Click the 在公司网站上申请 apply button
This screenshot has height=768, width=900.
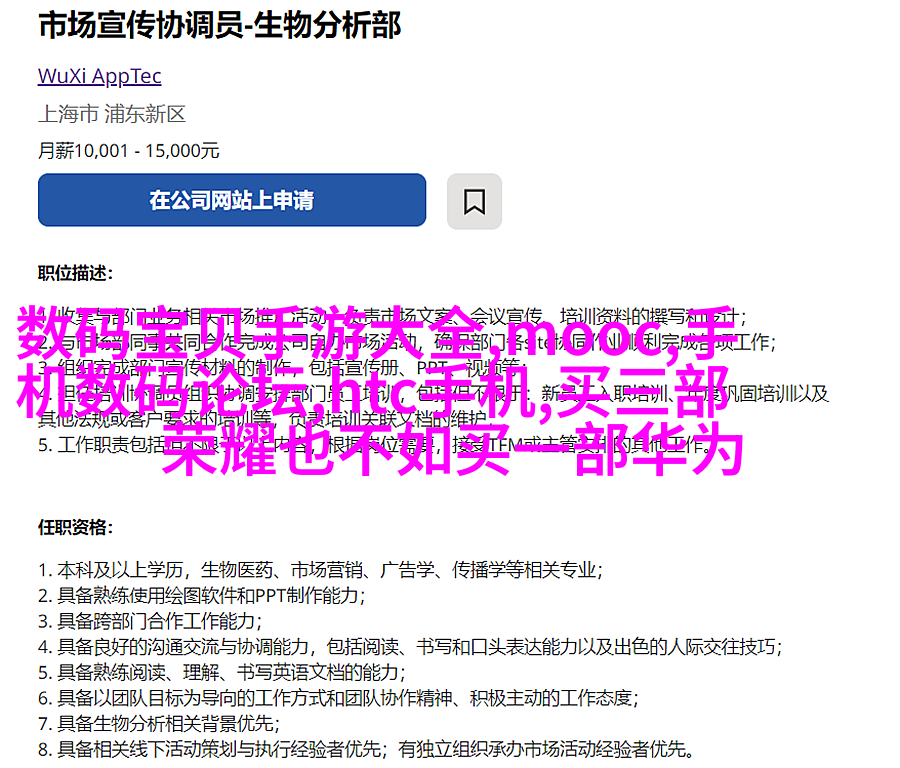(232, 200)
